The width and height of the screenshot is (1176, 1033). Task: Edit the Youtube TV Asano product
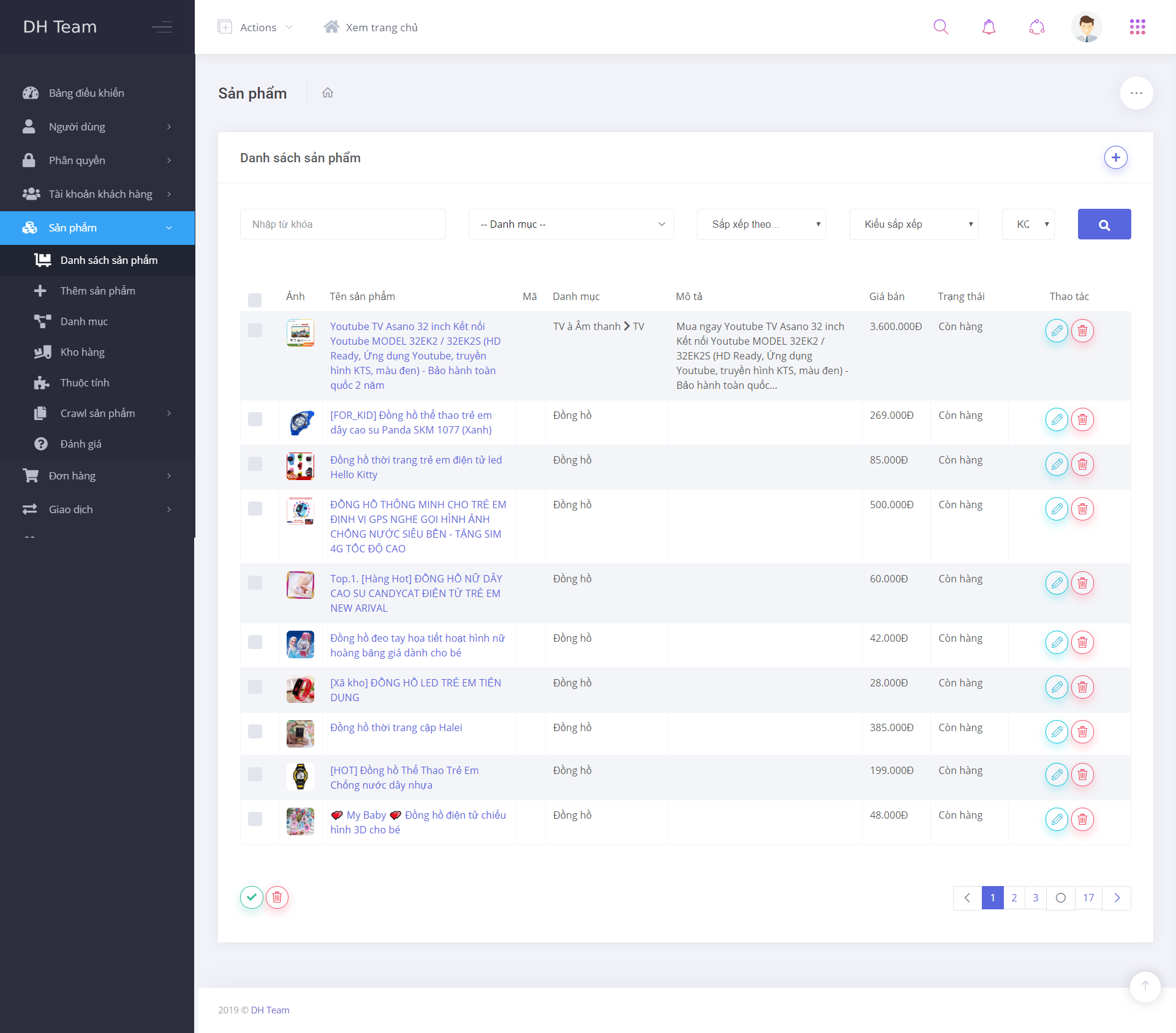pyautogui.click(x=1057, y=331)
